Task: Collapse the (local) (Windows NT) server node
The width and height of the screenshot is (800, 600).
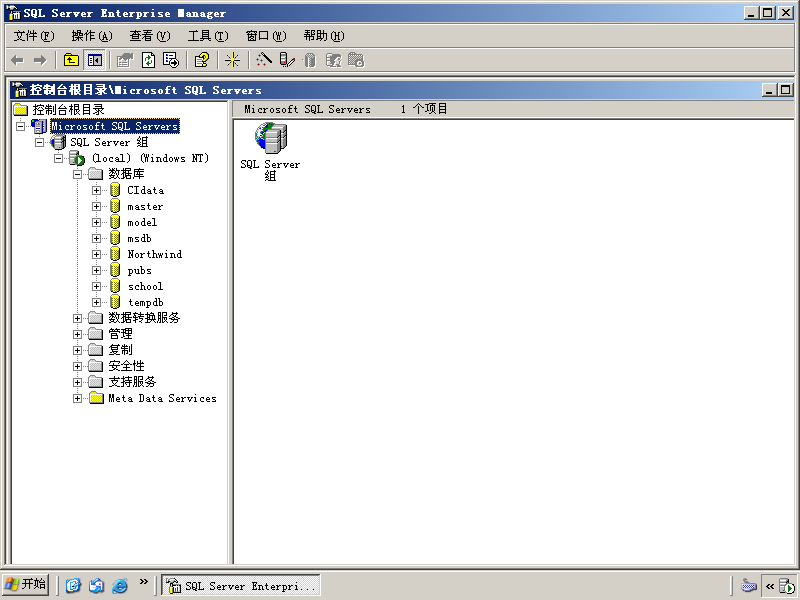Action: (58, 159)
